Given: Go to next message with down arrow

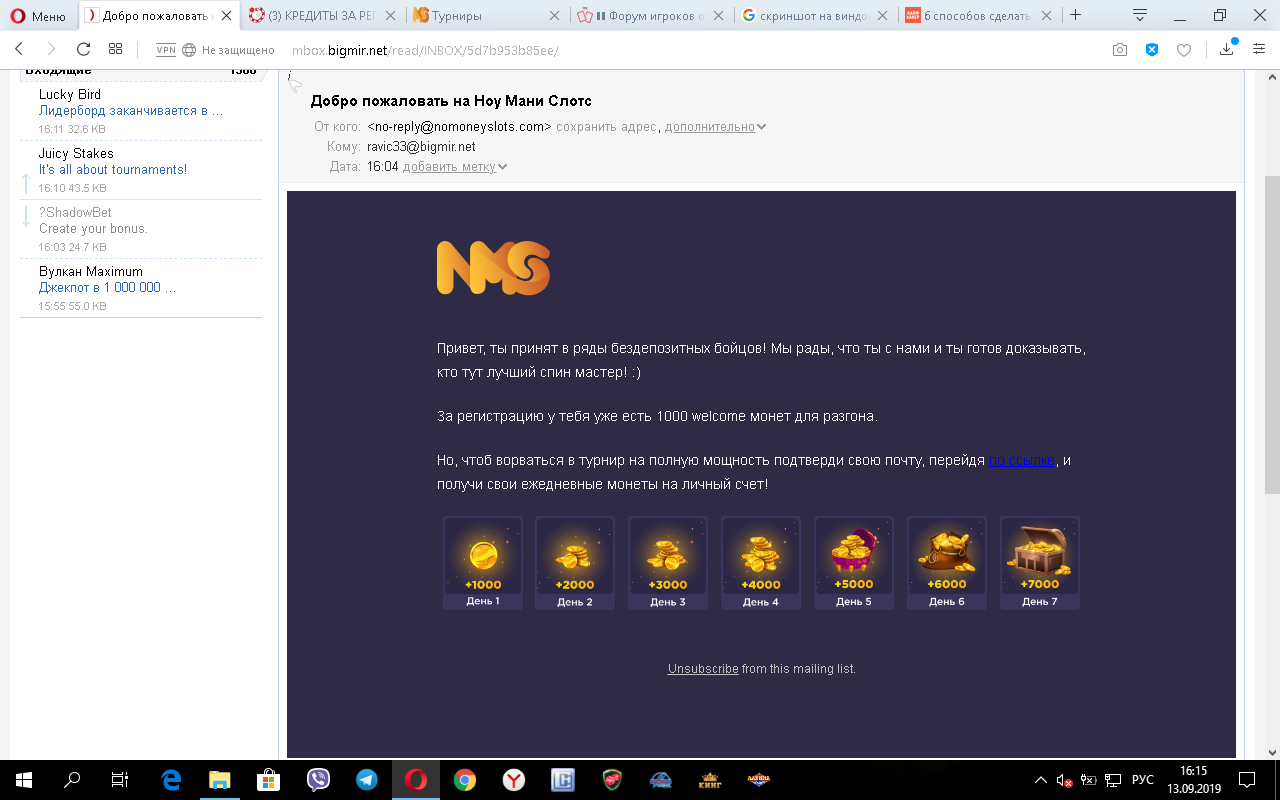Looking at the screenshot, I should (26, 216).
